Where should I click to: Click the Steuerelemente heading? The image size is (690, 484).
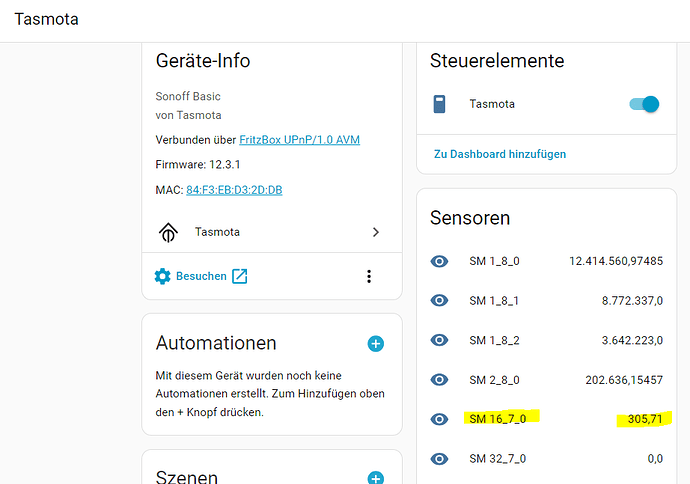[x=497, y=61]
